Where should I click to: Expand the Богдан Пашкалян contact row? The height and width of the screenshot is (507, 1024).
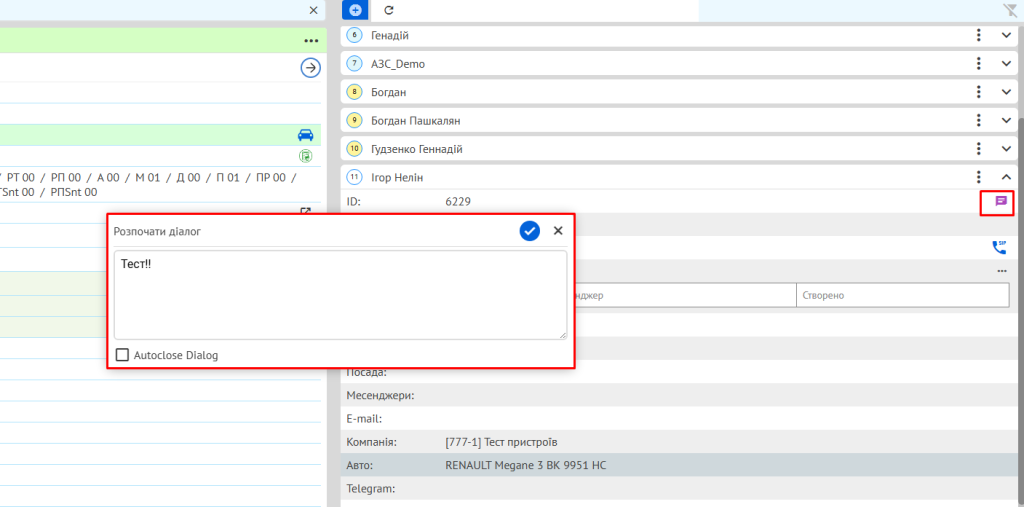[1006, 120]
